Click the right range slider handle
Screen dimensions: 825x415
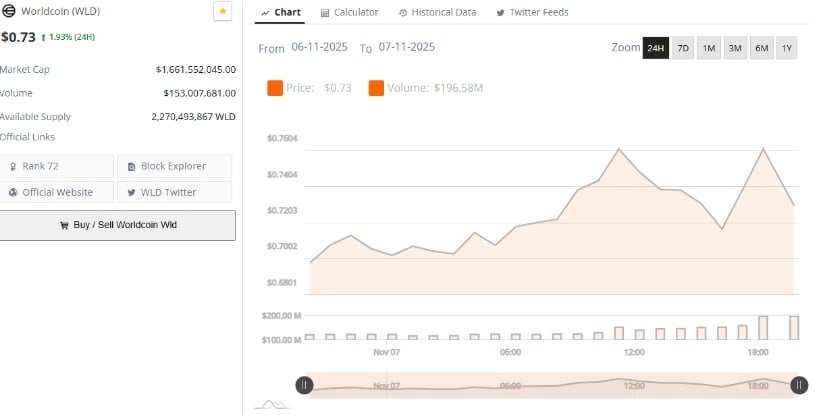799,385
